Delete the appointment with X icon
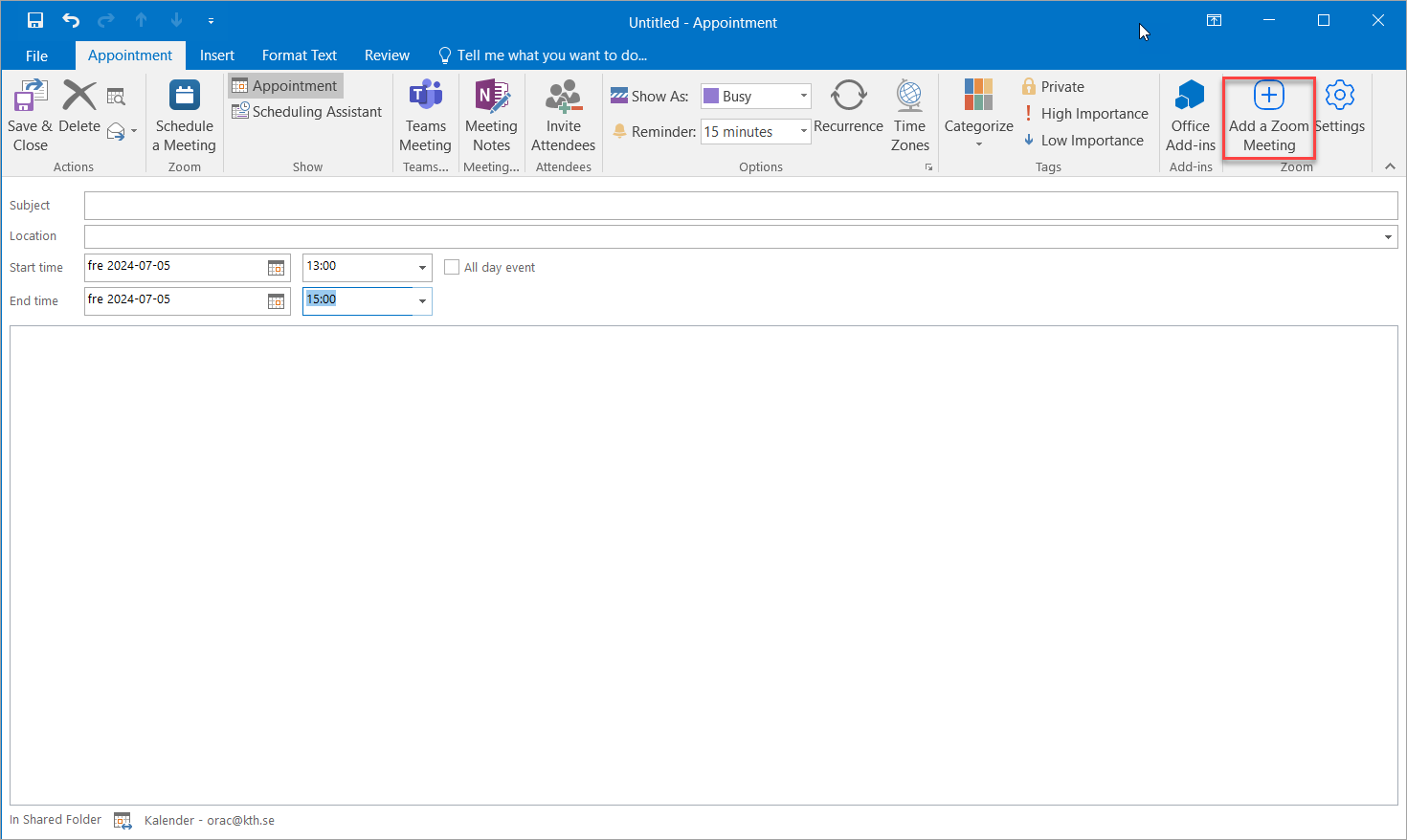 coord(79,98)
